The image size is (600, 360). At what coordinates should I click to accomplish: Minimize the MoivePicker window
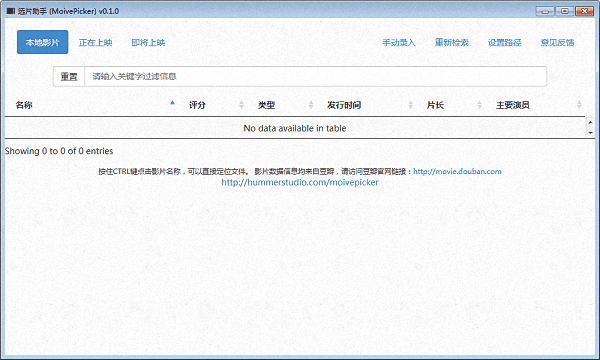(x=545, y=11)
